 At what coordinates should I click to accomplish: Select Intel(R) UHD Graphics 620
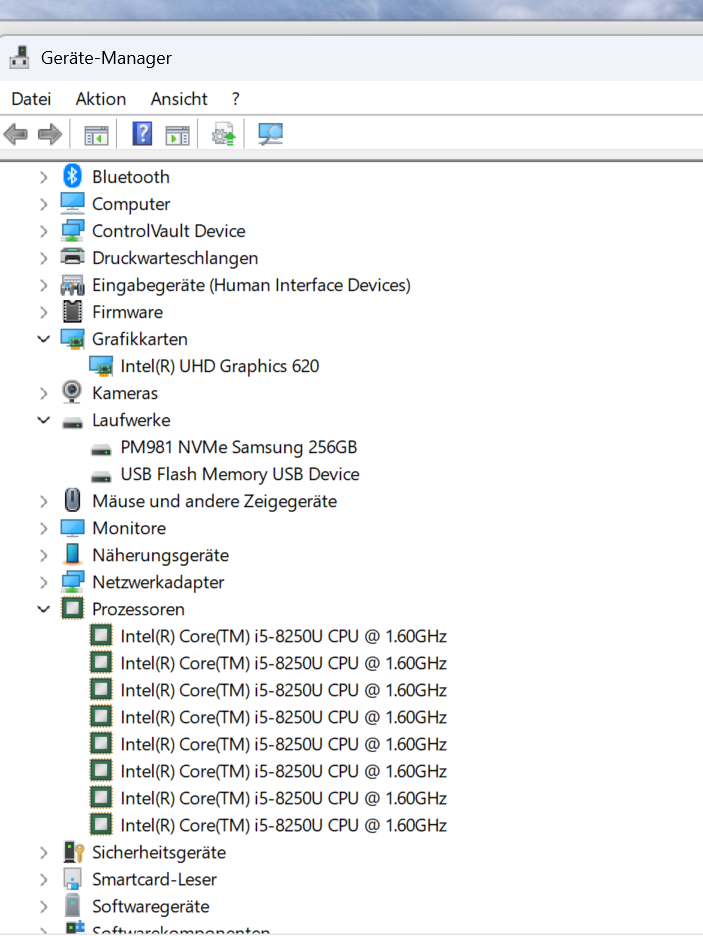pos(220,366)
